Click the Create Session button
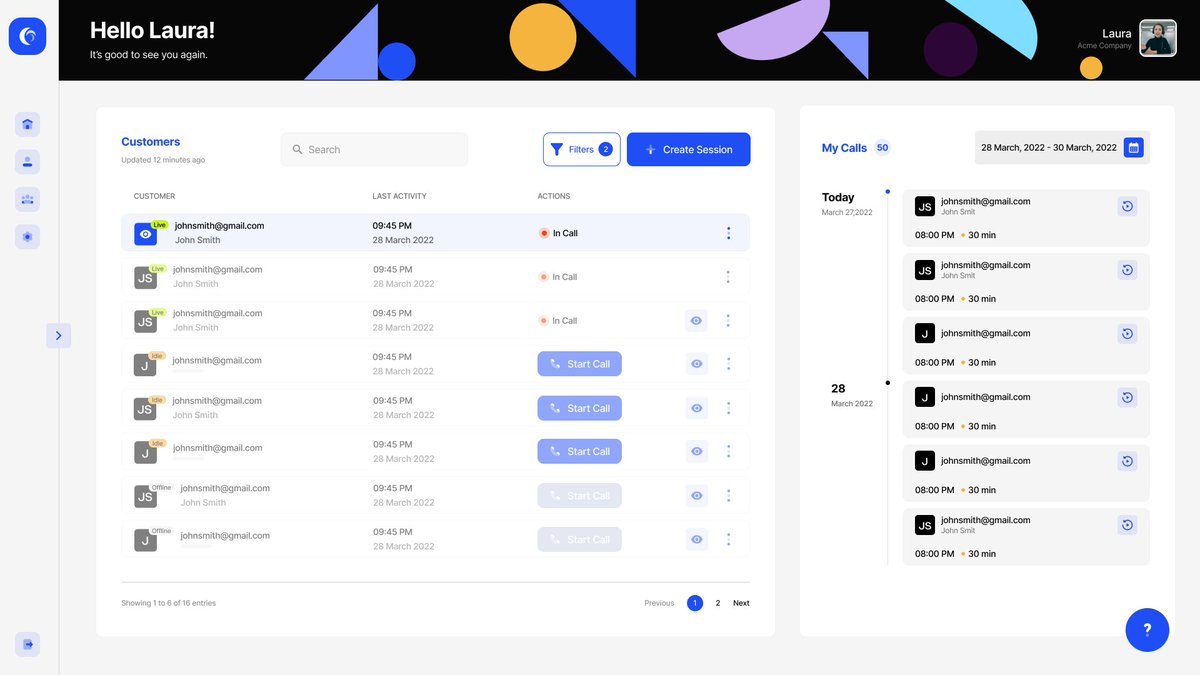 pyautogui.click(x=689, y=150)
